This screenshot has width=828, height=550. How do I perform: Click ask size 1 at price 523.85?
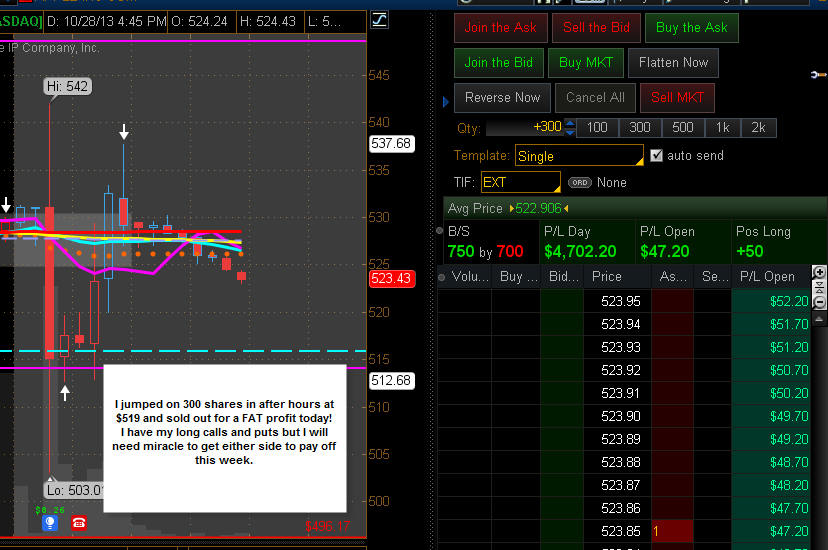[x=672, y=532]
